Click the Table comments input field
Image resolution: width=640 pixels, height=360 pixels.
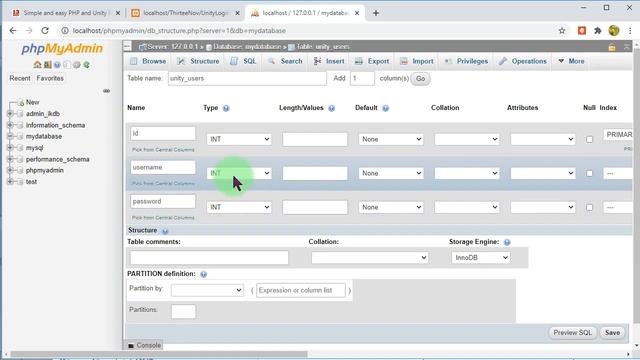(209, 258)
